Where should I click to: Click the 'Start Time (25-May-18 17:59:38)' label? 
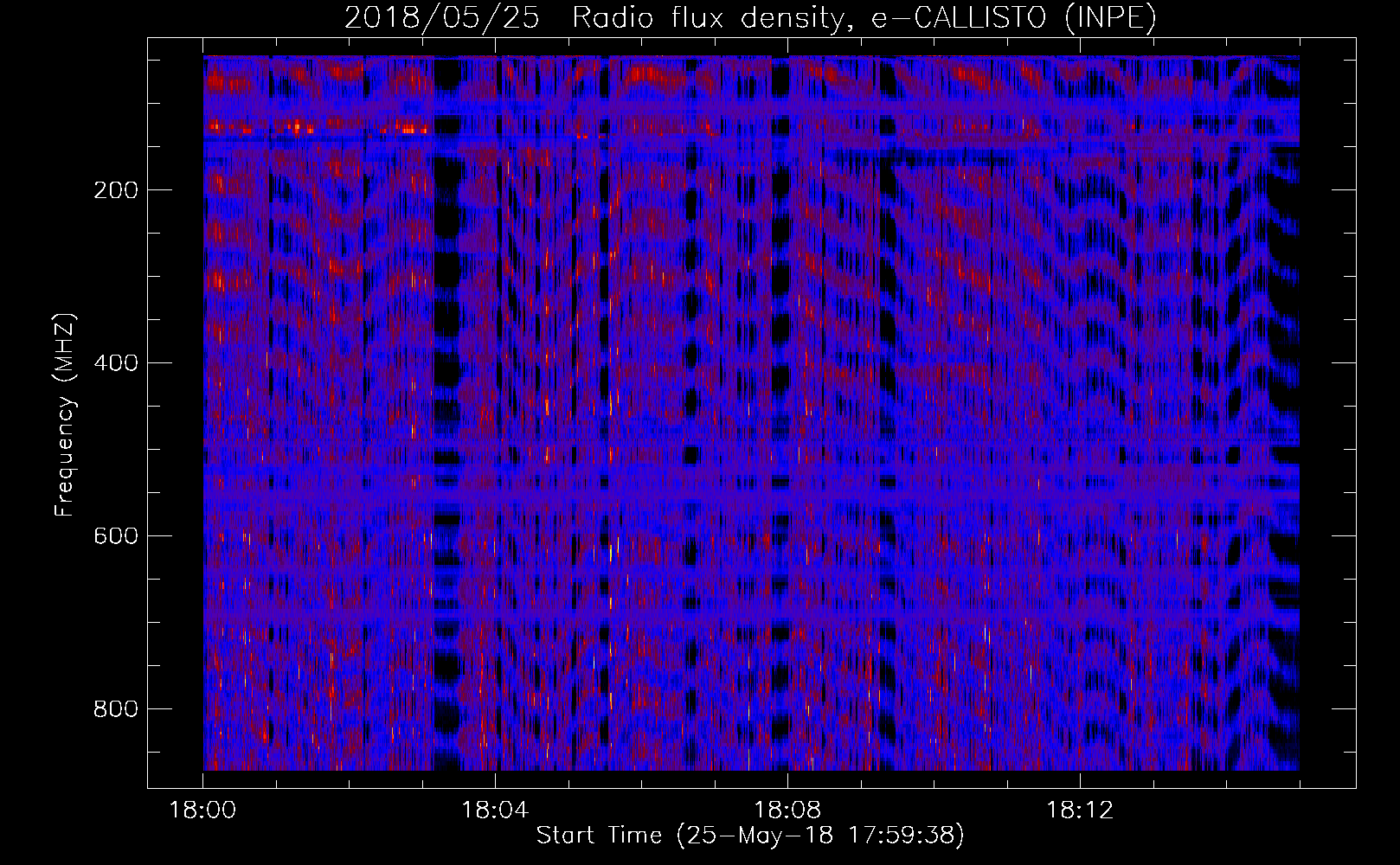pyautogui.click(x=750, y=836)
